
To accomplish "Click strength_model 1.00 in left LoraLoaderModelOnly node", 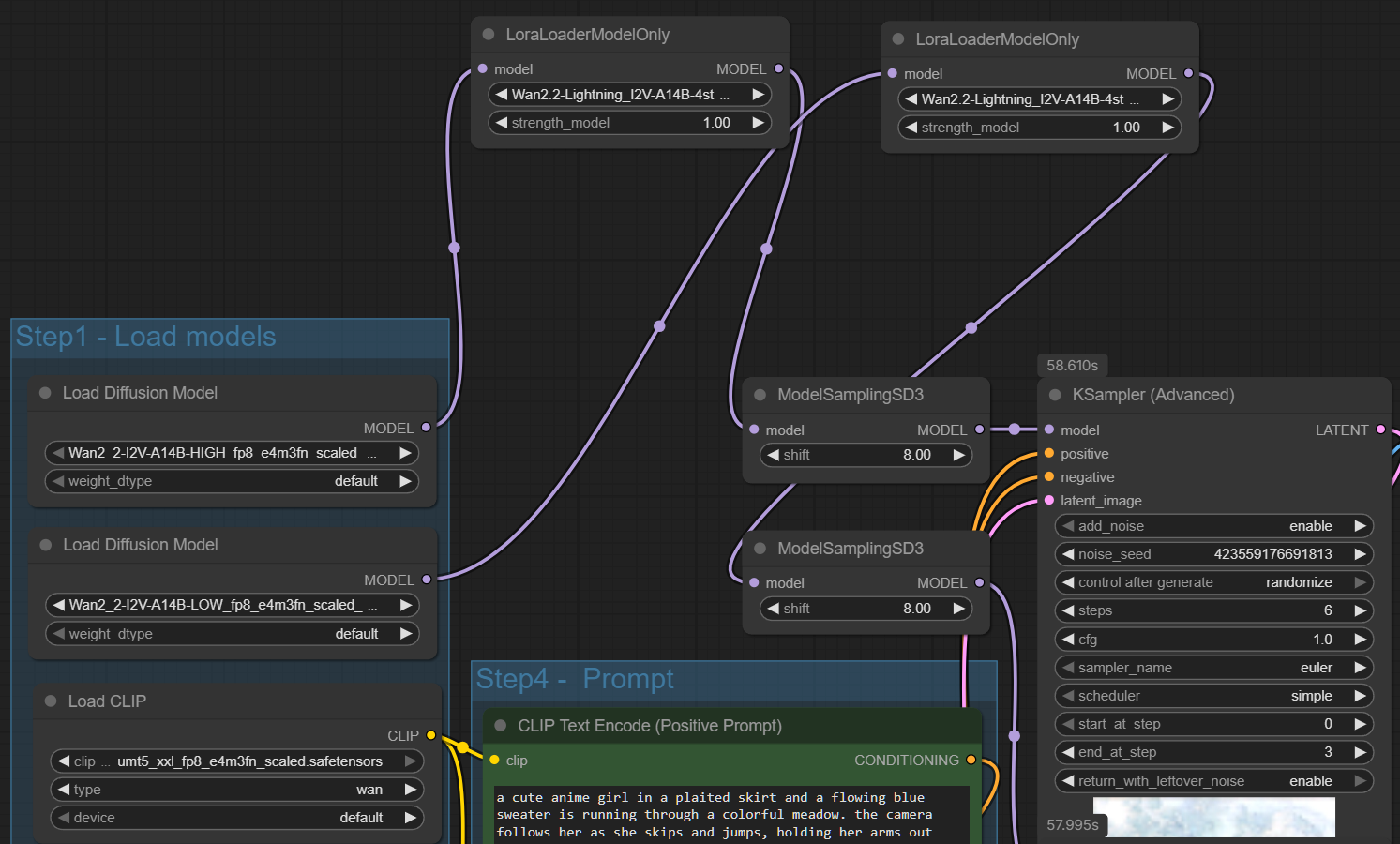I will pyautogui.click(x=716, y=123).
